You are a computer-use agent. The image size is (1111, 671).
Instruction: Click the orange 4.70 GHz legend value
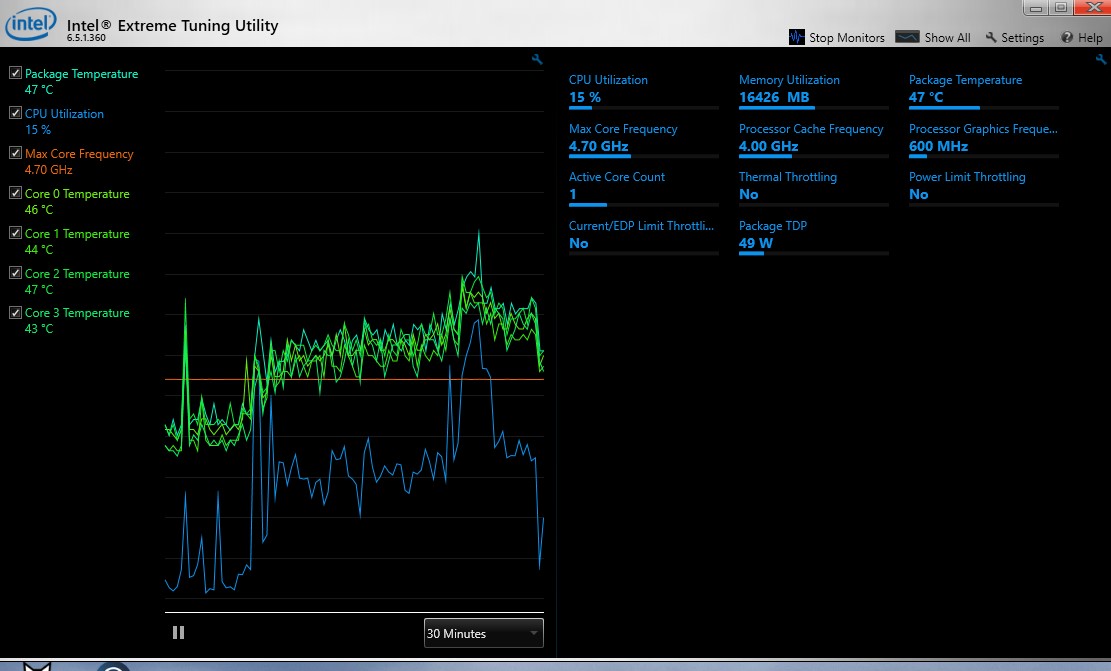[x=48, y=170]
